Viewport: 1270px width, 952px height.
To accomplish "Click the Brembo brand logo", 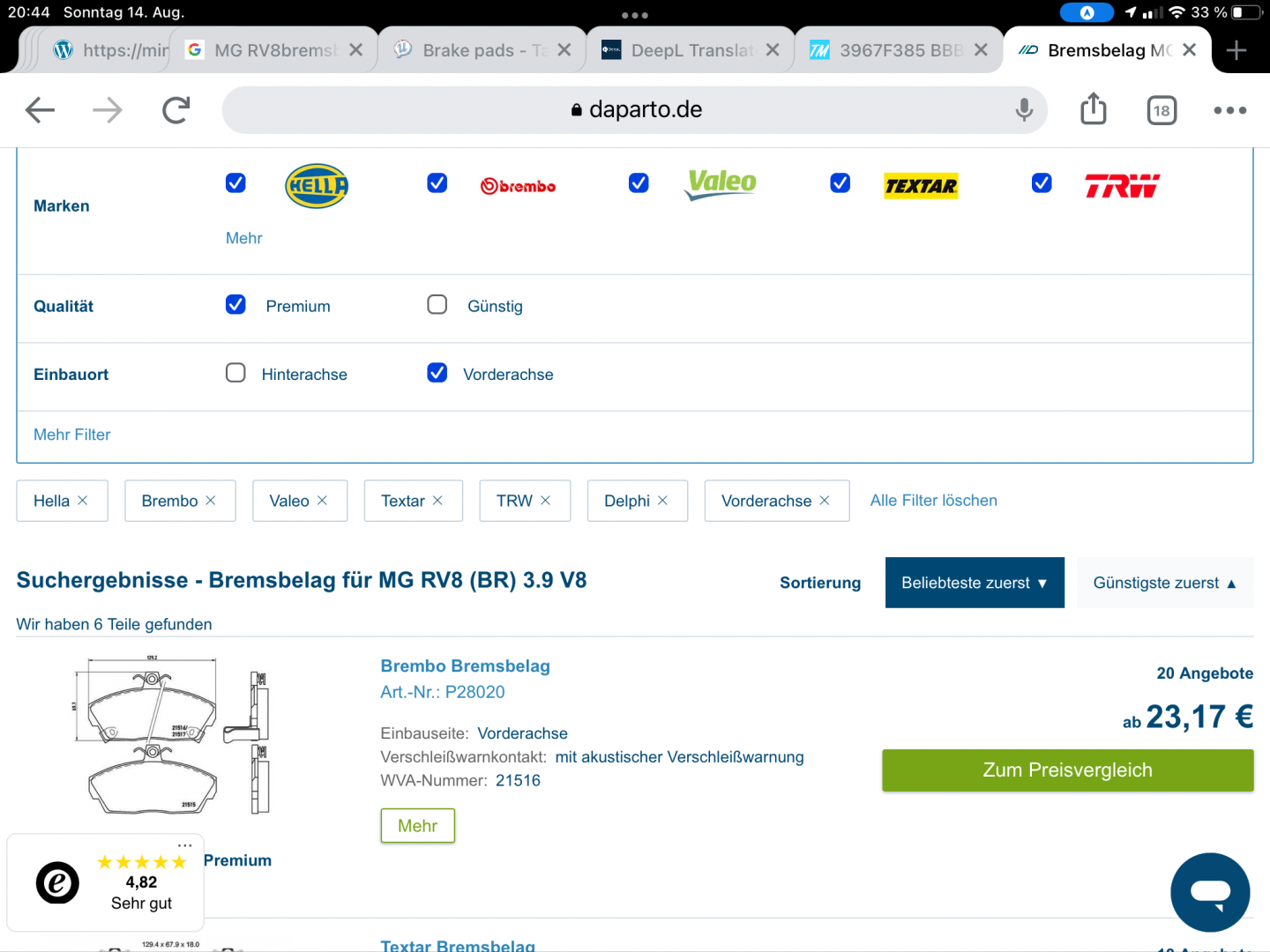I will tap(519, 186).
